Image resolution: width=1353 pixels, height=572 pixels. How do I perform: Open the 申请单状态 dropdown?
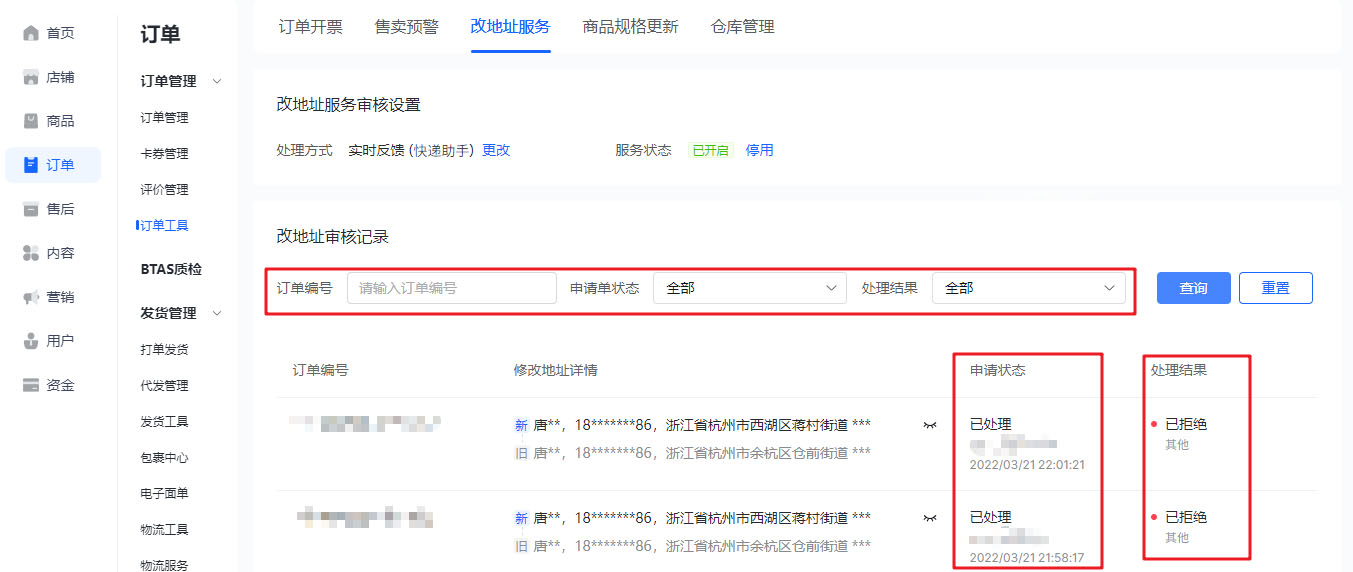click(750, 288)
